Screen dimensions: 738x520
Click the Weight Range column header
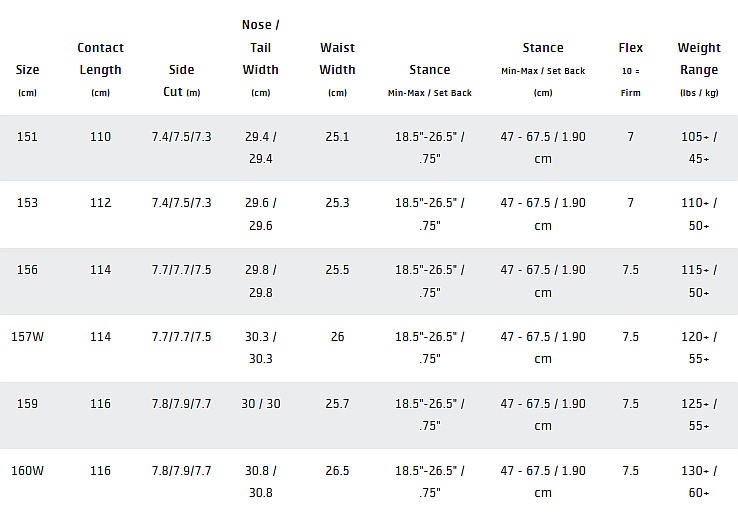pos(698,59)
